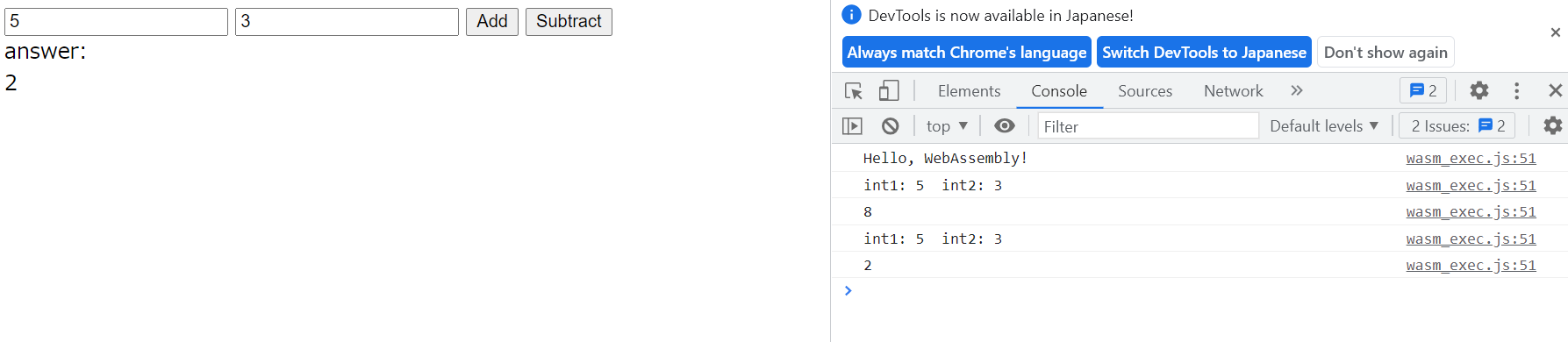Expand the more tabs chevron
Screen dimensions: 1568x342
[1297, 90]
